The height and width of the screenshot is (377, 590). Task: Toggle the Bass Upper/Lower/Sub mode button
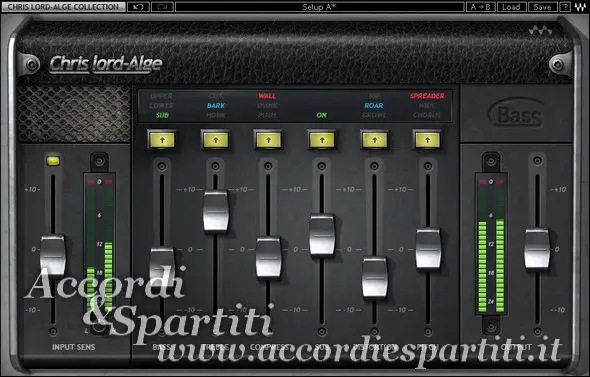[x=162, y=140]
